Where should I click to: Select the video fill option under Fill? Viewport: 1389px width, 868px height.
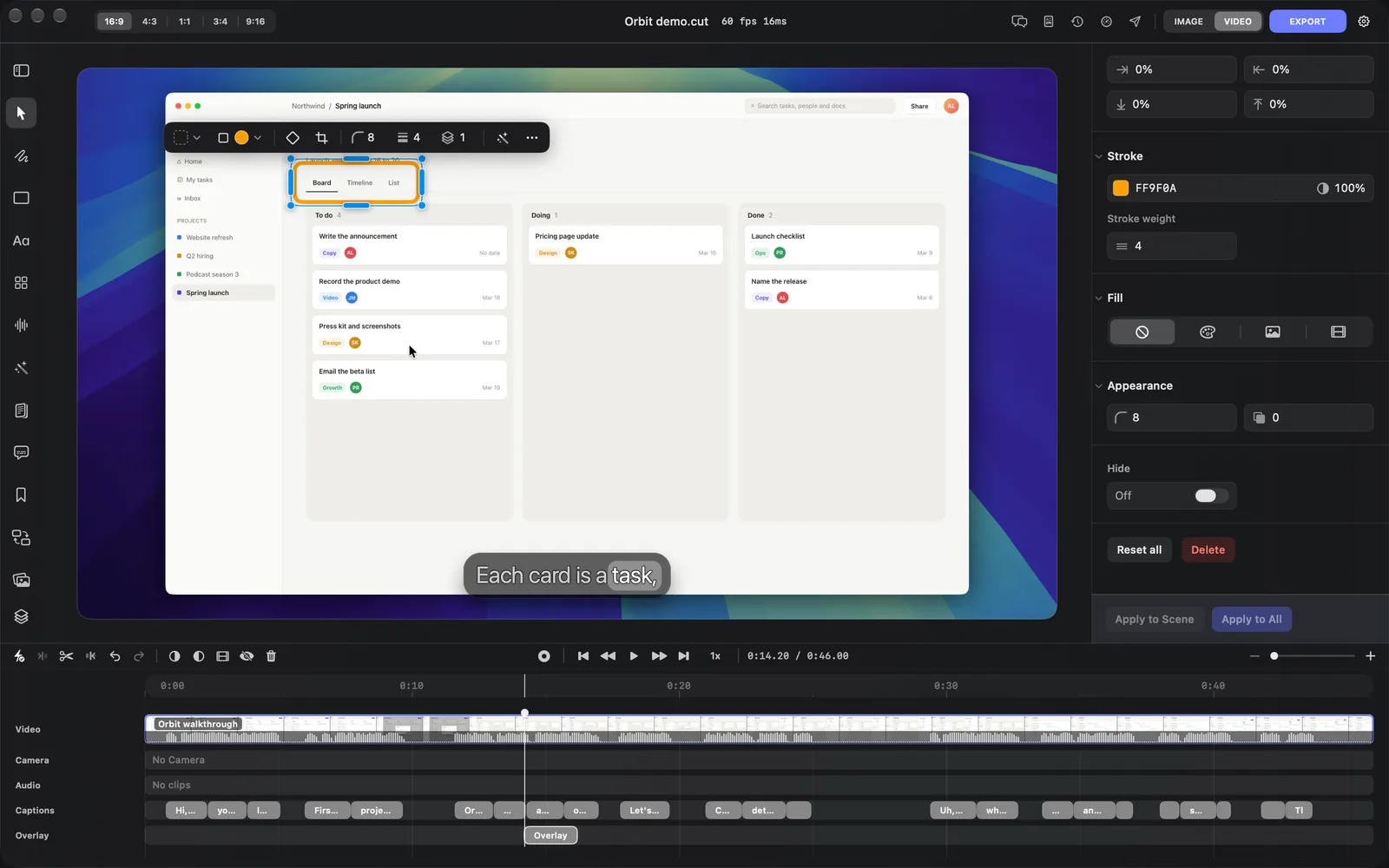tap(1338, 332)
